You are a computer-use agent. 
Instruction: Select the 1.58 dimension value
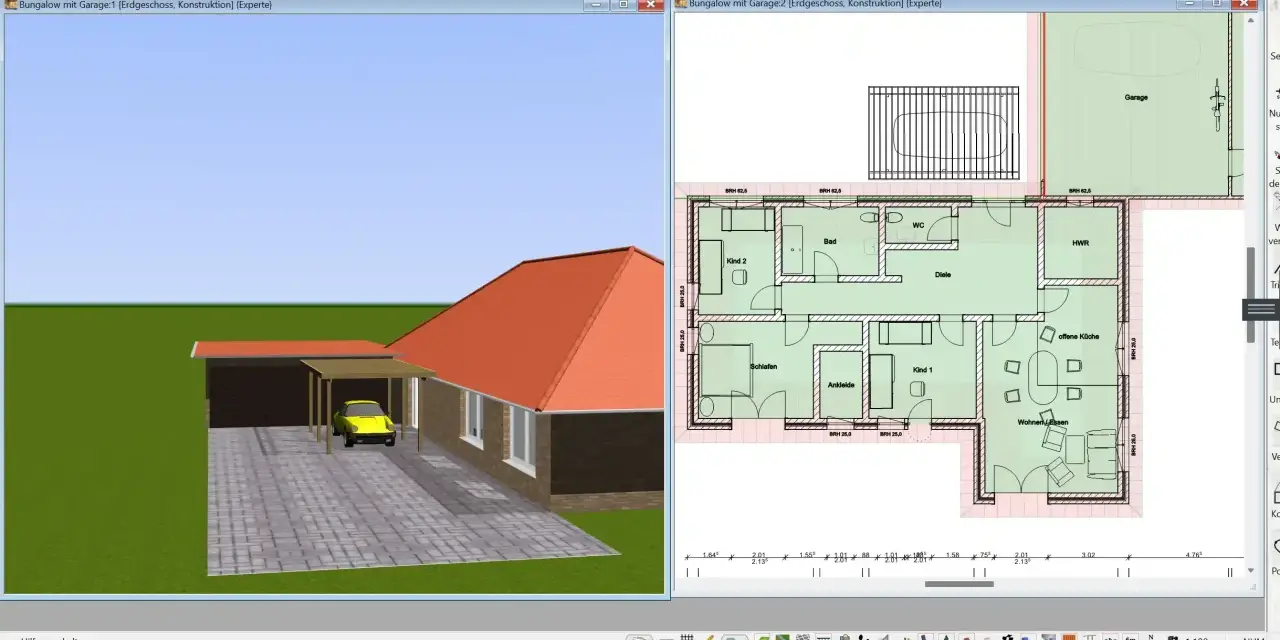tap(952, 555)
